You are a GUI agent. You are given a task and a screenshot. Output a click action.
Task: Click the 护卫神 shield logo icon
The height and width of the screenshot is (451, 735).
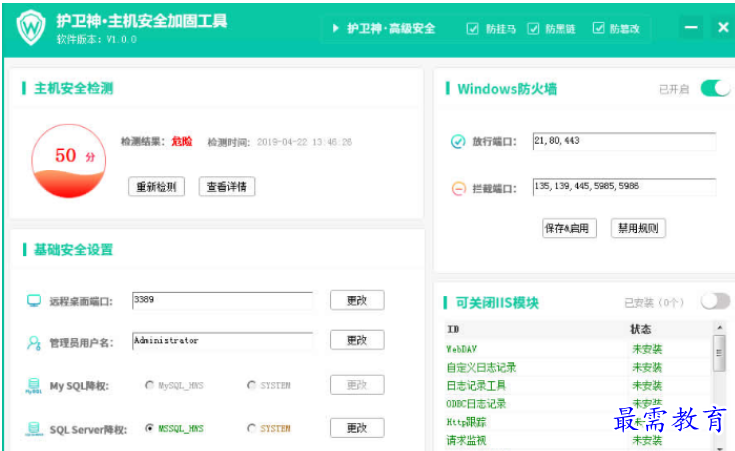[31, 28]
